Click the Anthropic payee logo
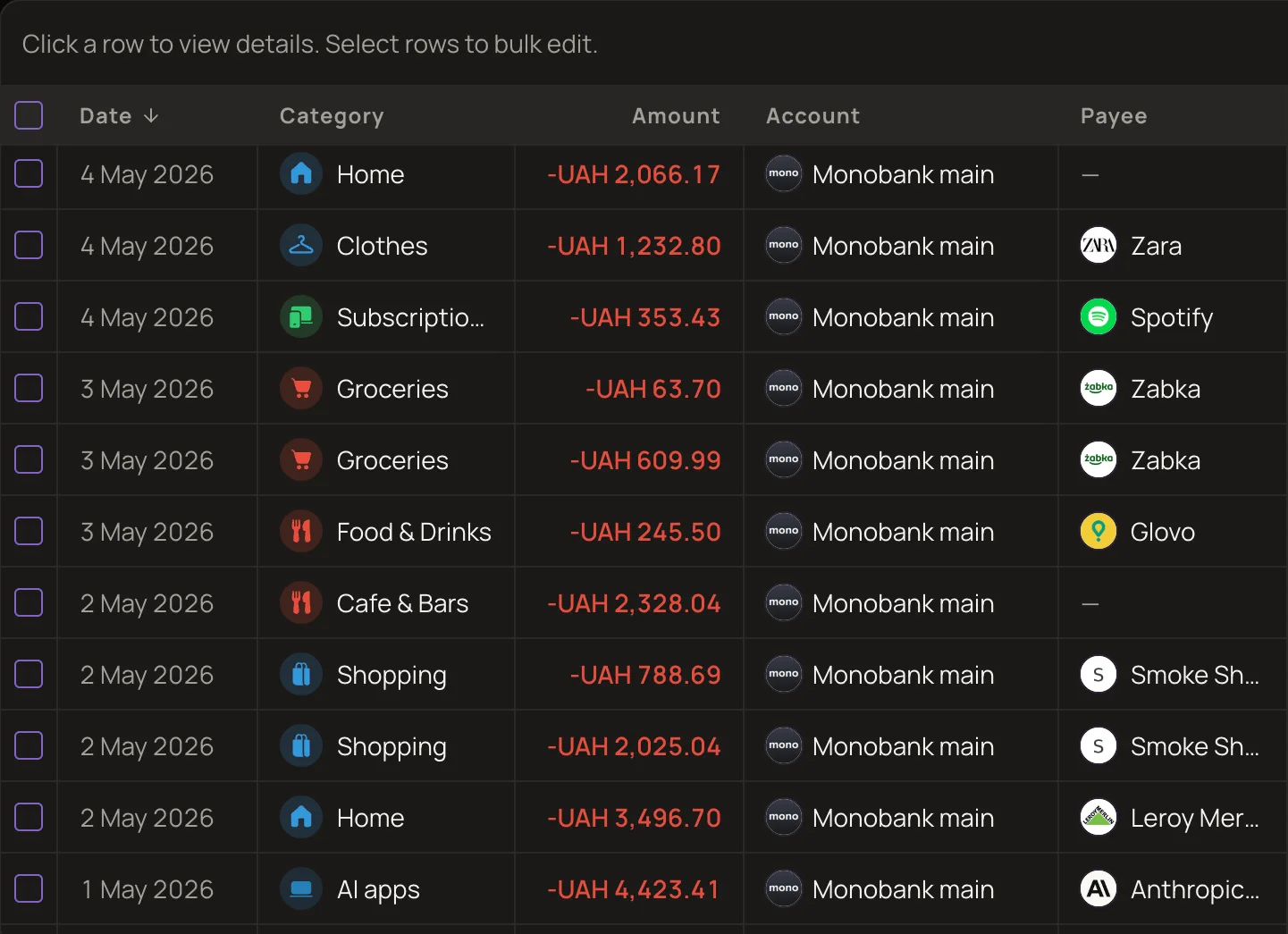The height and width of the screenshot is (934, 1288). coord(1099,888)
